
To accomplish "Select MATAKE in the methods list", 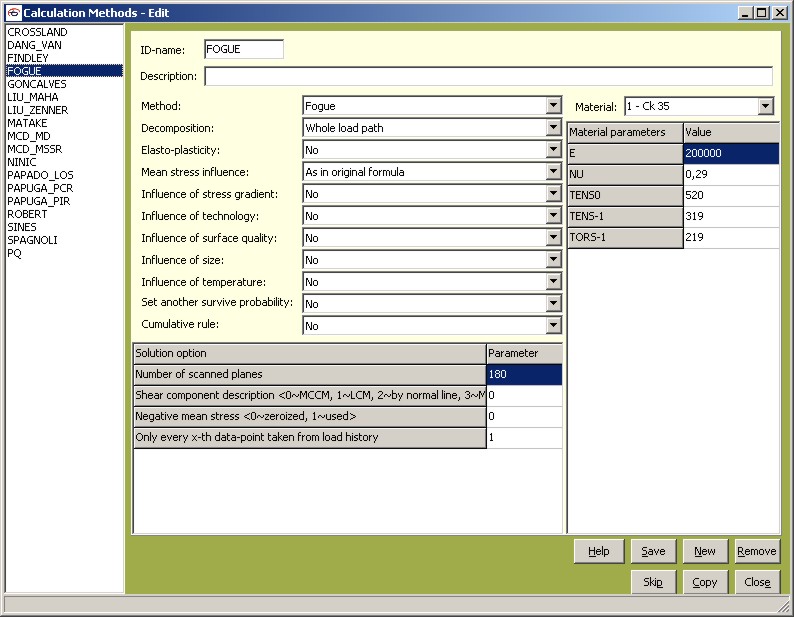I will point(64,123).
